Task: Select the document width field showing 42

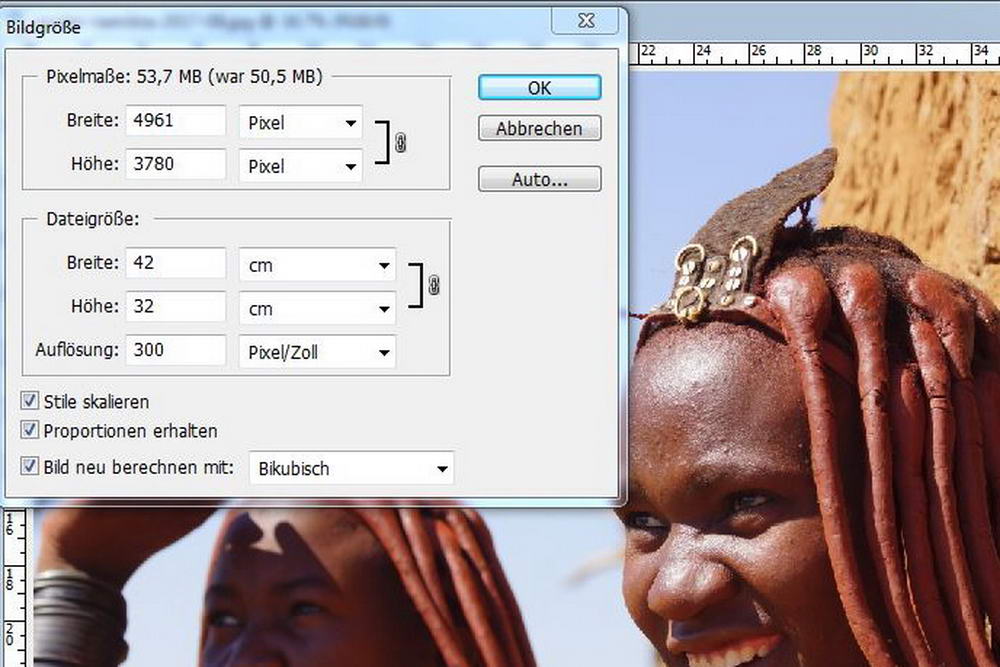Action: [176, 264]
